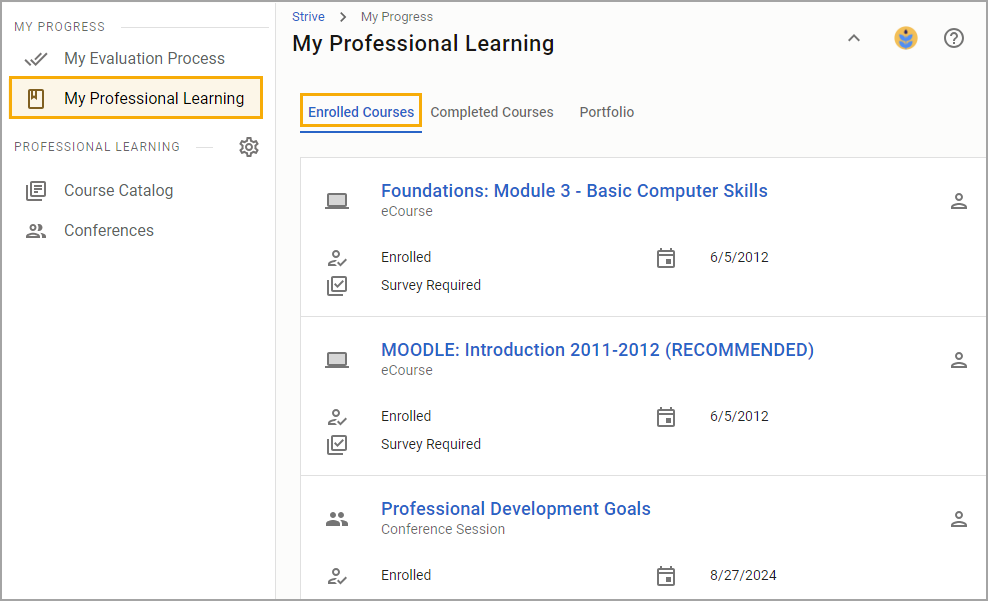The height and width of the screenshot is (601, 988).
Task: Open Course Catalog in the sidebar
Action: pos(118,190)
